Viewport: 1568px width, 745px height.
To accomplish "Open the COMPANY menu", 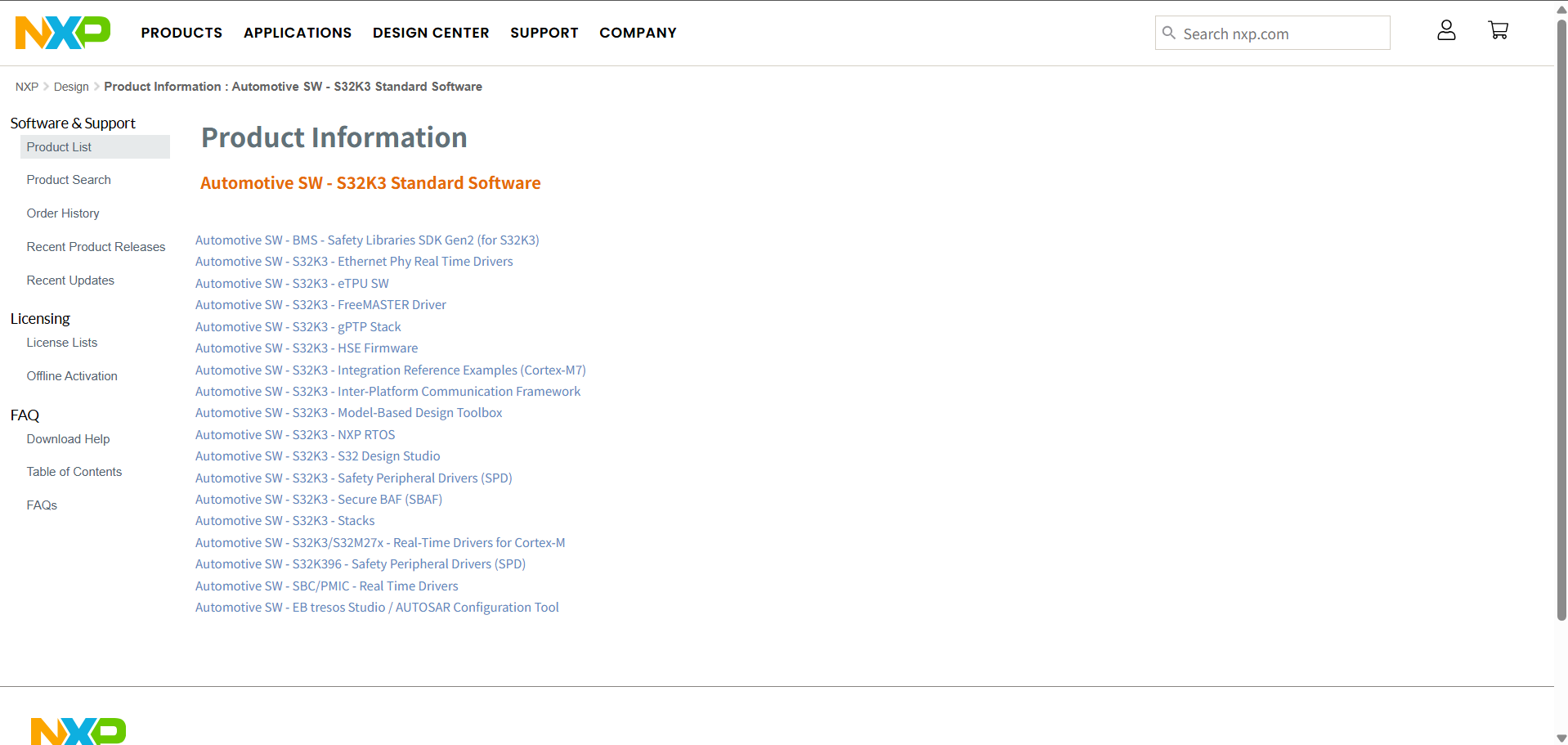I will [638, 33].
